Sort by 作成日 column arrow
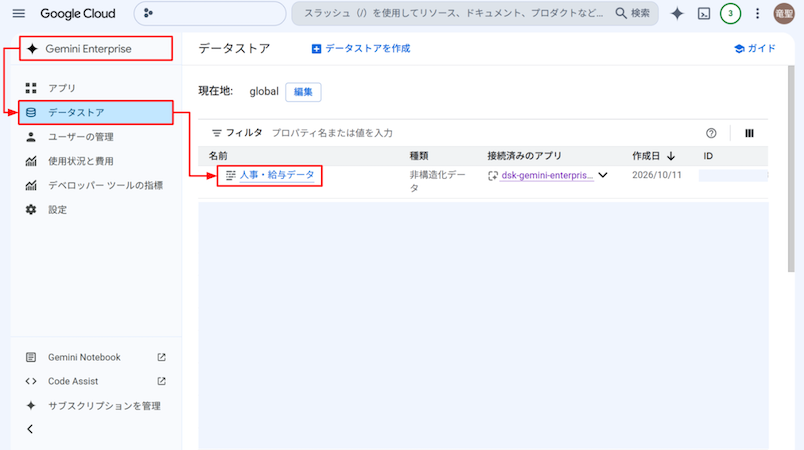The height and width of the screenshot is (450, 804). [x=671, y=156]
